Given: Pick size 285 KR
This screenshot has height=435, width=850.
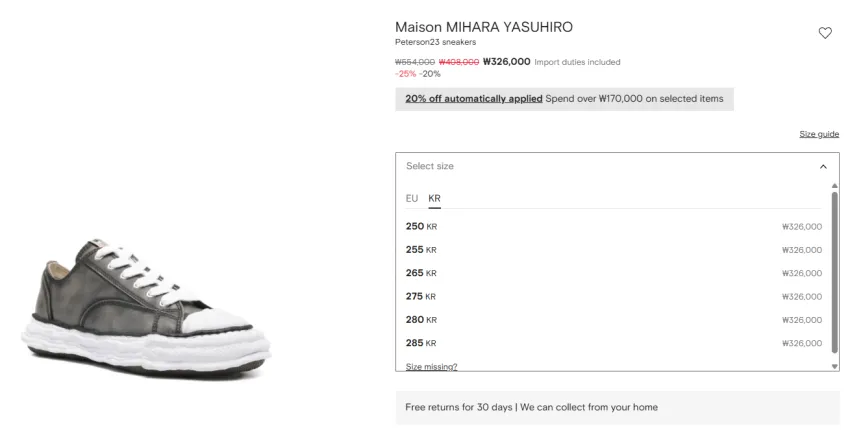Looking at the screenshot, I should 614,343.
